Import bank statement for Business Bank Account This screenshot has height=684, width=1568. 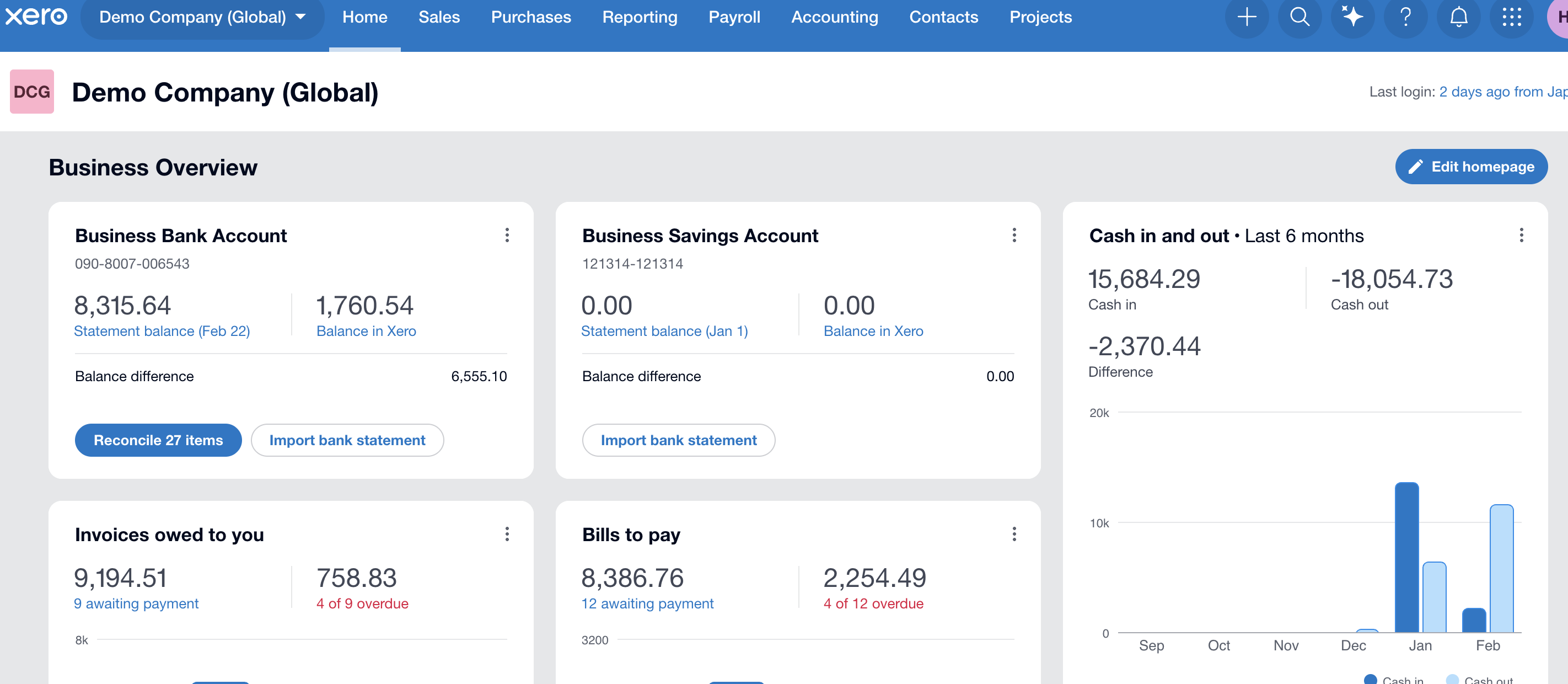point(347,440)
